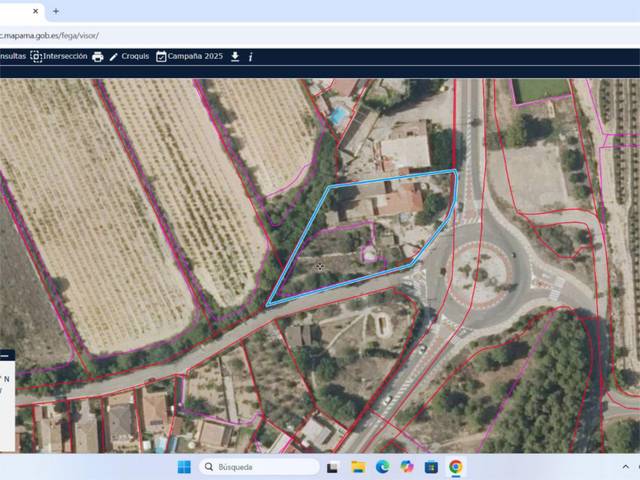The image size is (640, 480).
Task: Open a new browser tab
Action: pyautogui.click(x=56, y=11)
